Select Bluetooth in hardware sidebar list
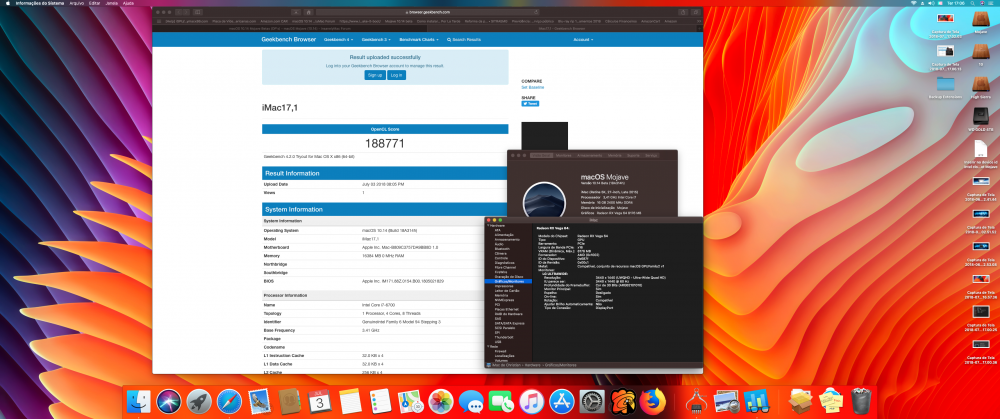Viewport: 1000px width, 419px height. pyautogui.click(x=503, y=248)
